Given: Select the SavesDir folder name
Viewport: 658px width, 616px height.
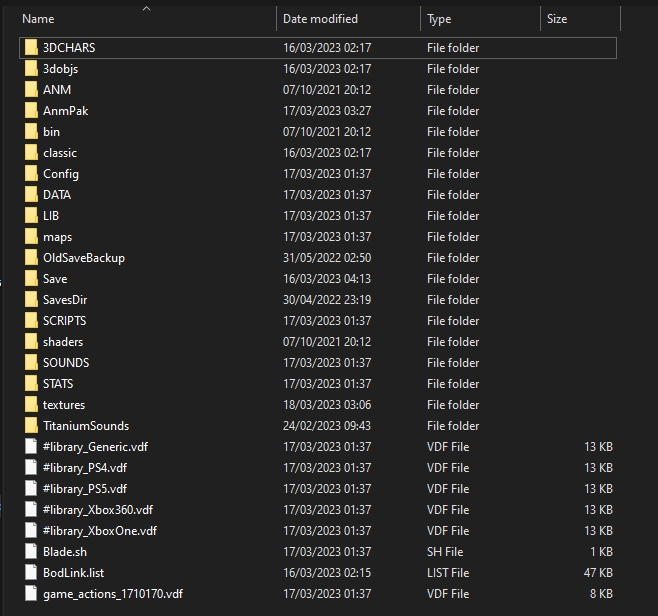Looking at the screenshot, I should click(65, 300).
